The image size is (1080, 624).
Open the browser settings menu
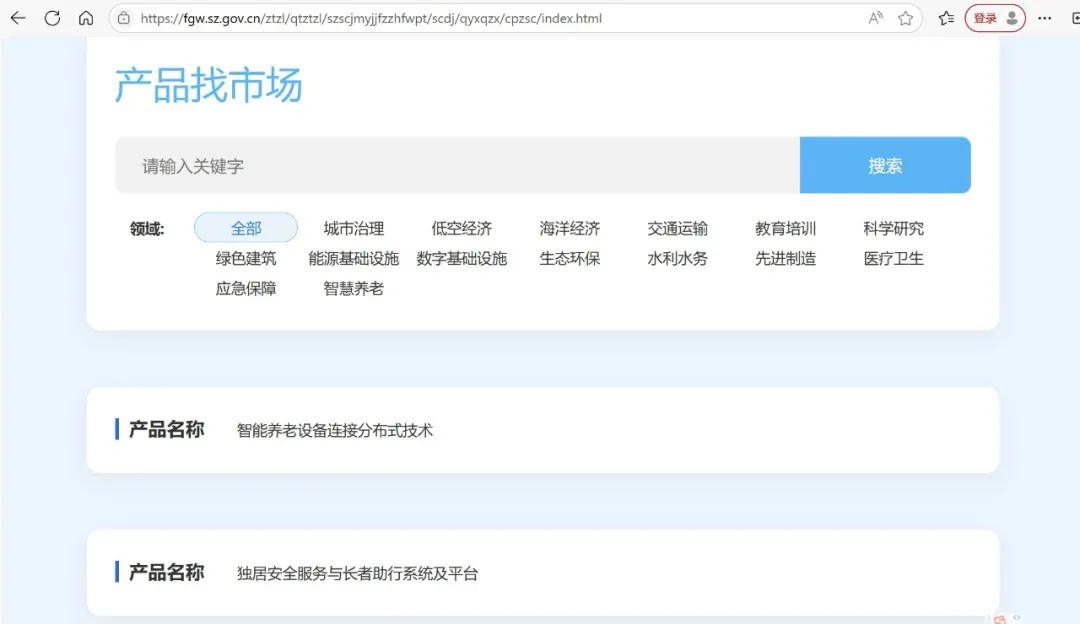(x=1044, y=17)
